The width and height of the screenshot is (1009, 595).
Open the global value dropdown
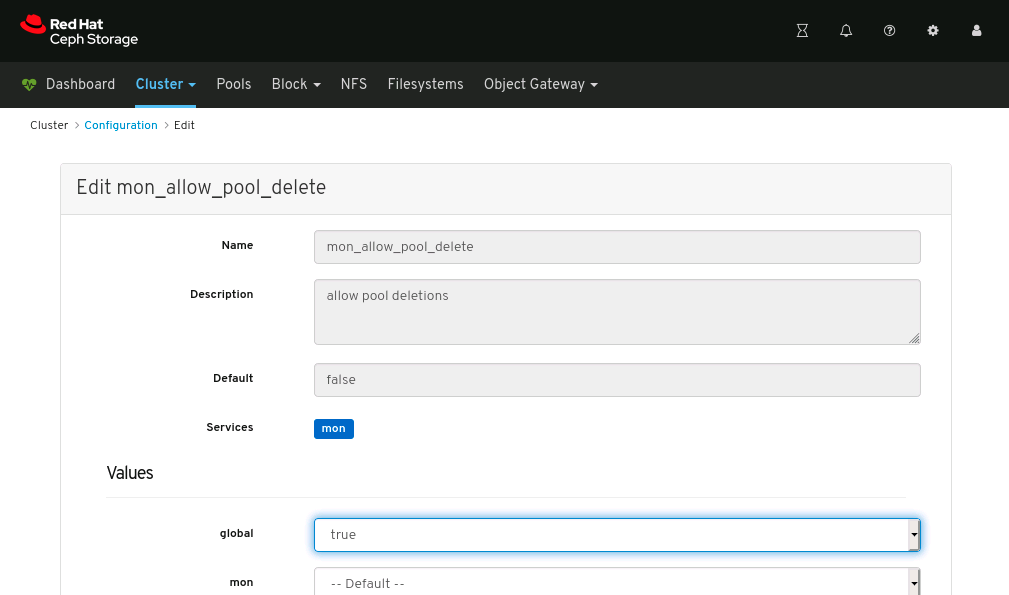pyautogui.click(x=617, y=535)
